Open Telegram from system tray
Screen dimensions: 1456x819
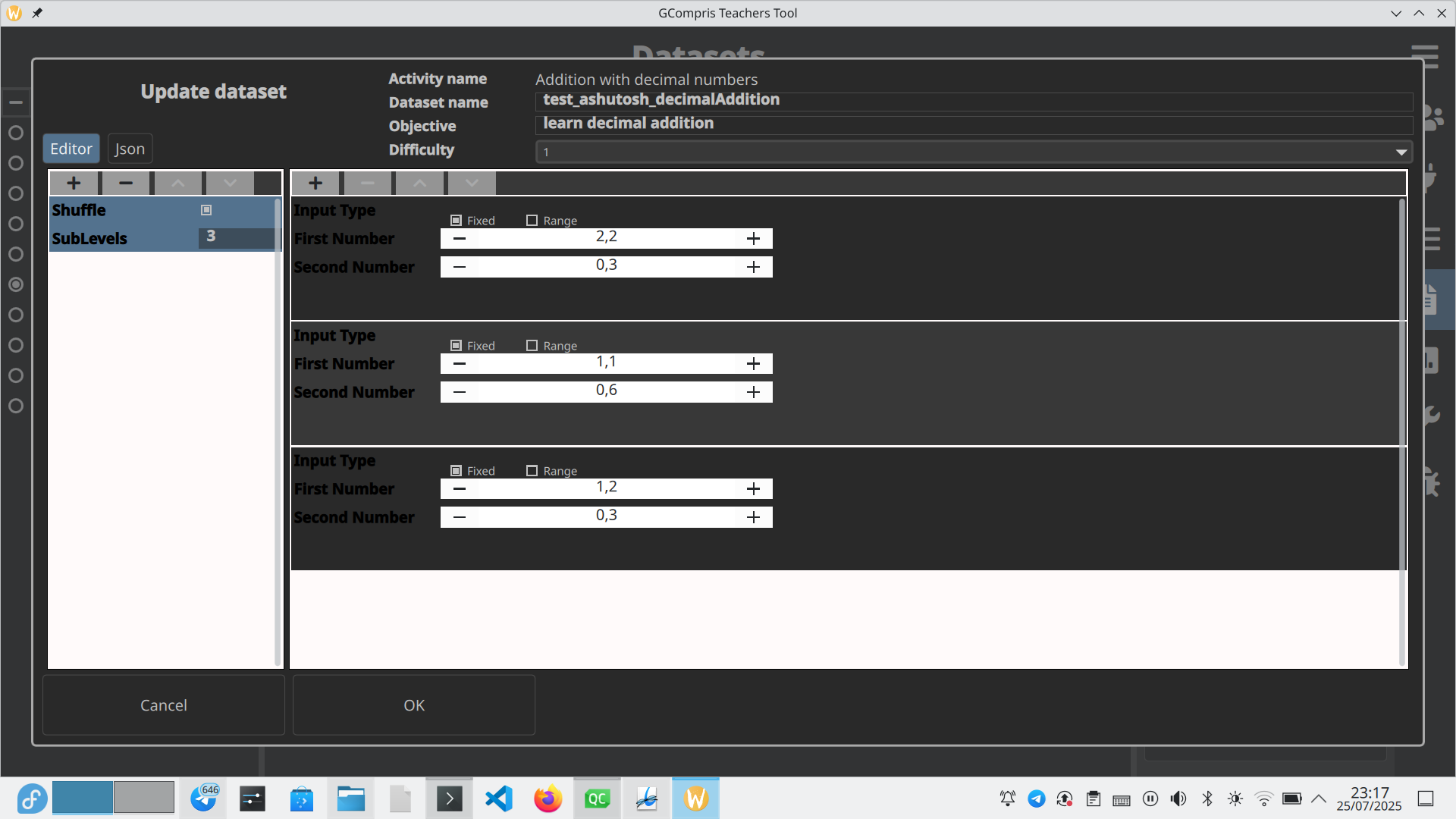(x=1037, y=799)
